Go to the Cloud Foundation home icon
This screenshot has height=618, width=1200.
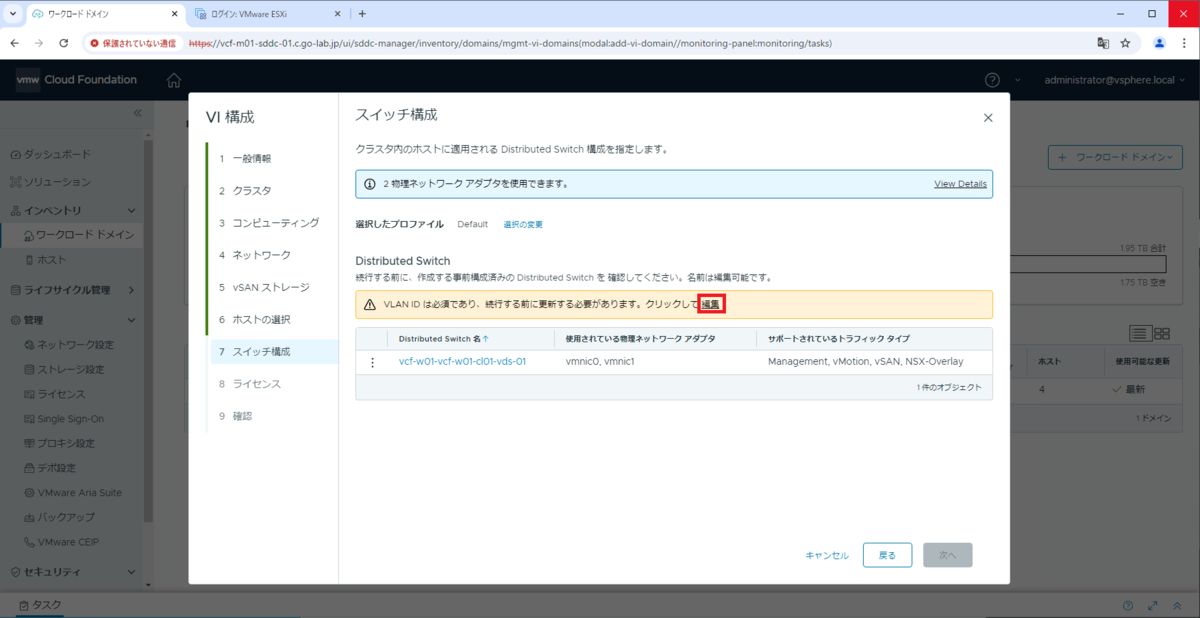tap(174, 80)
